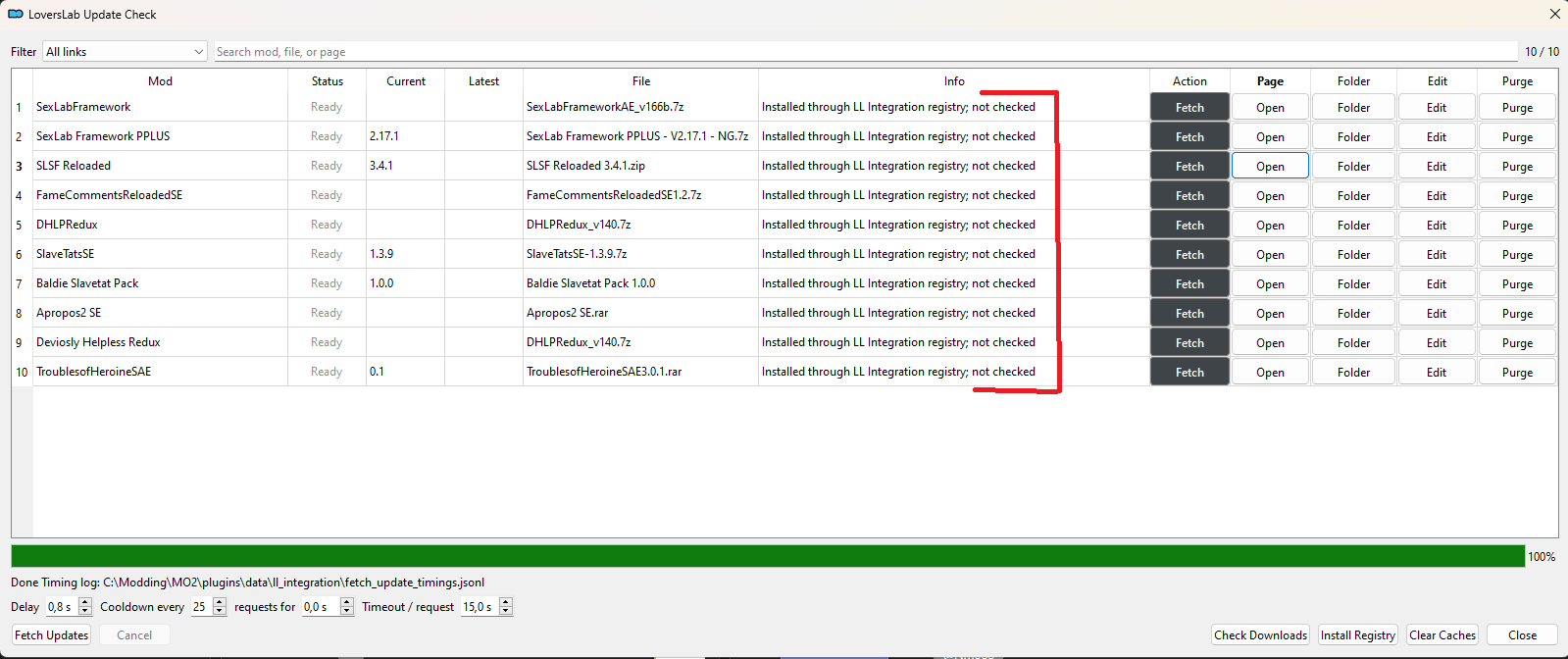
Task: Sort by the File column header
Action: (x=640, y=81)
